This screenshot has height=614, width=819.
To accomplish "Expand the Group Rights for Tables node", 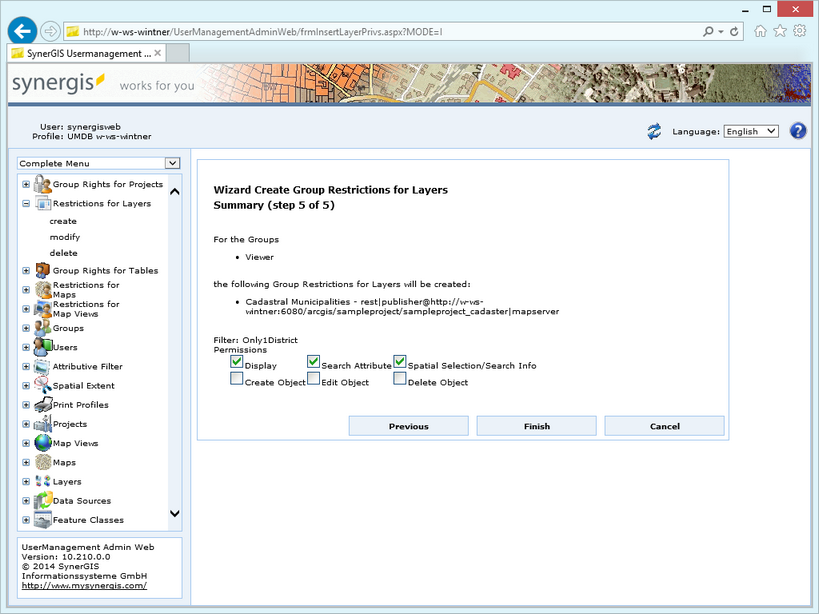I will point(25,270).
